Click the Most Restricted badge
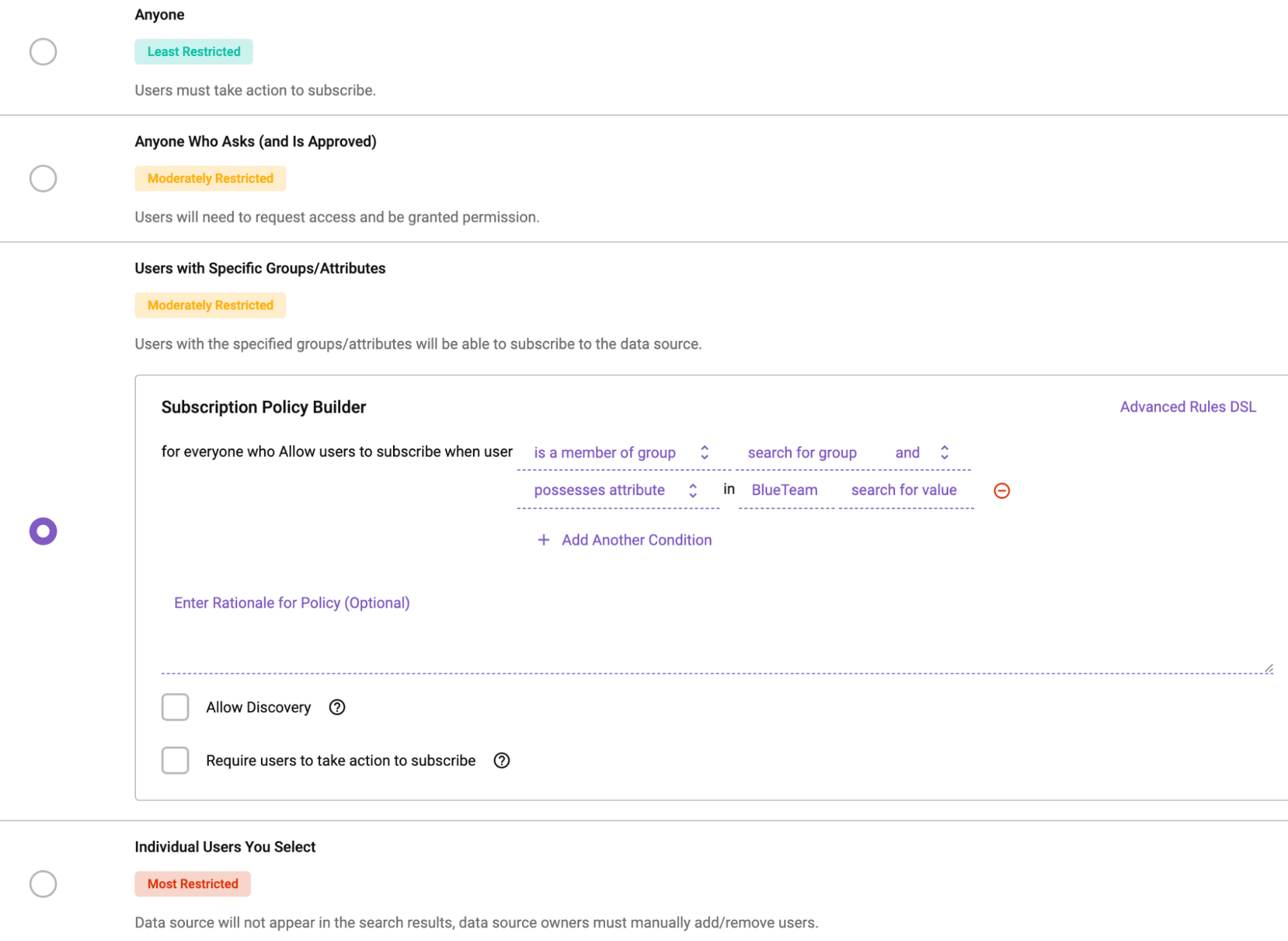 point(193,884)
